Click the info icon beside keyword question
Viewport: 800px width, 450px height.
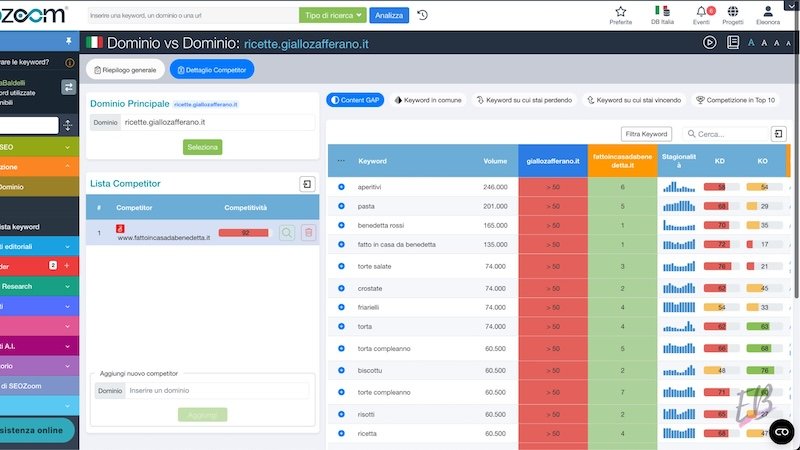tap(69, 63)
